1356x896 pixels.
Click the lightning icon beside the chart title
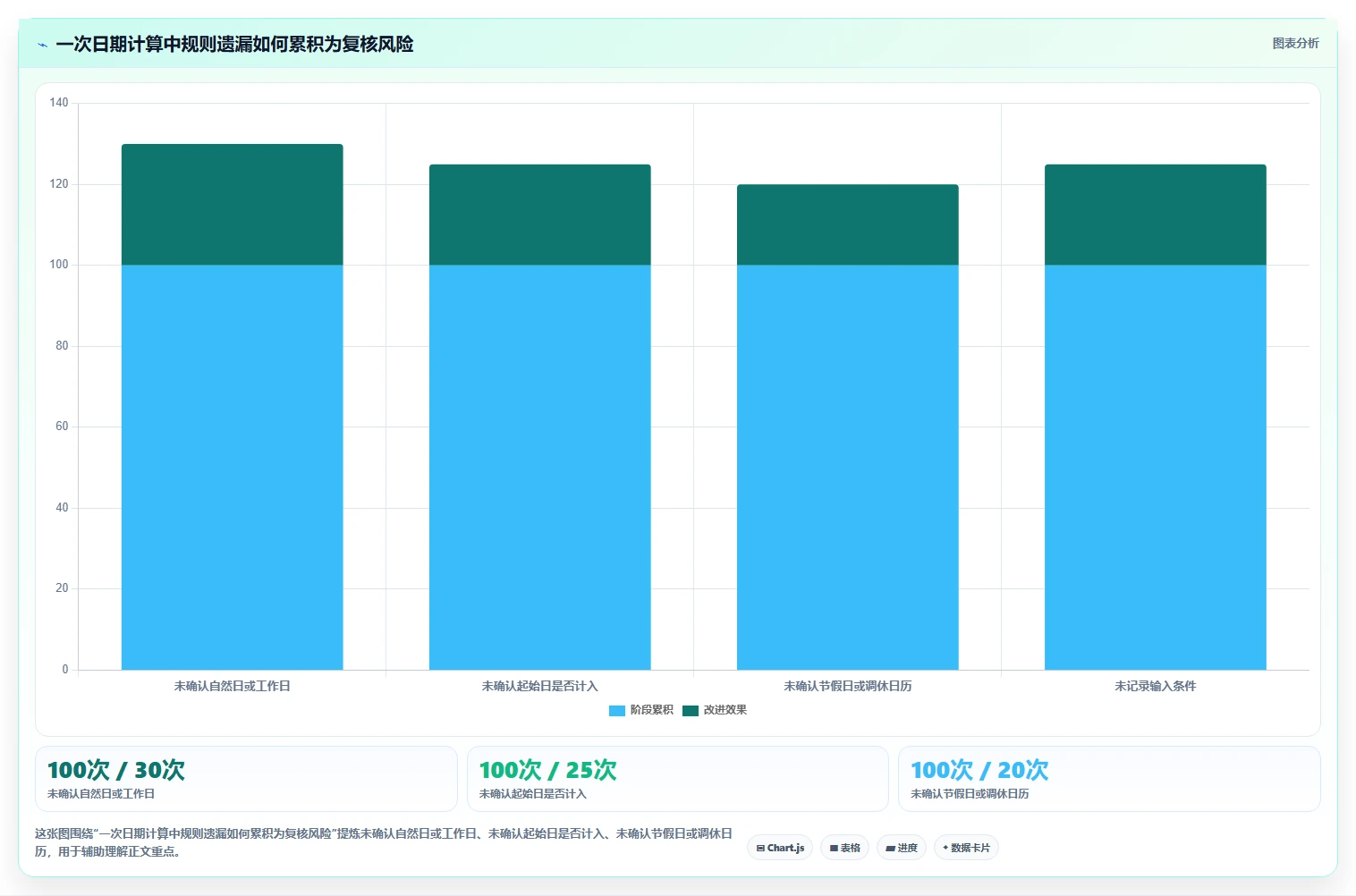tap(42, 45)
